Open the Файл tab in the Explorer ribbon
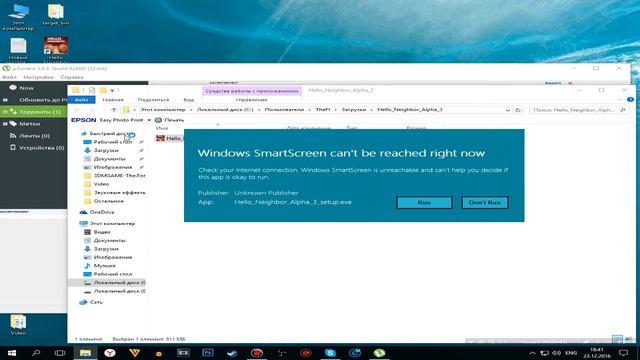 coord(81,100)
